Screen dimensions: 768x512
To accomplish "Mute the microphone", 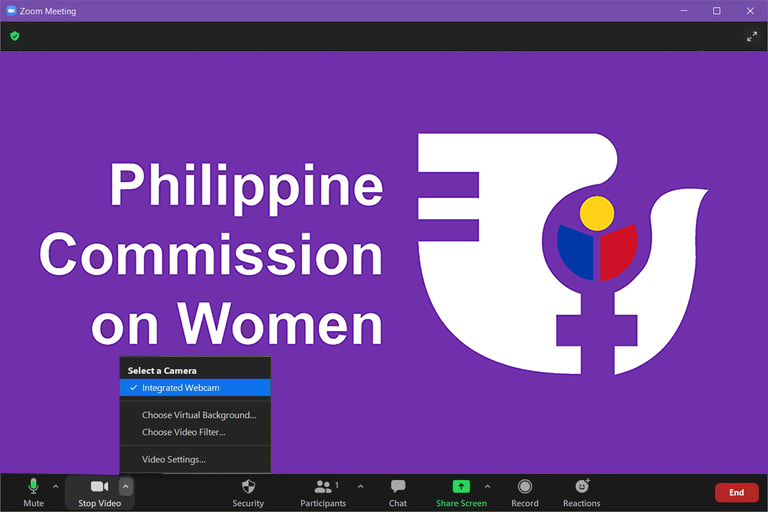I will point(33,492).
